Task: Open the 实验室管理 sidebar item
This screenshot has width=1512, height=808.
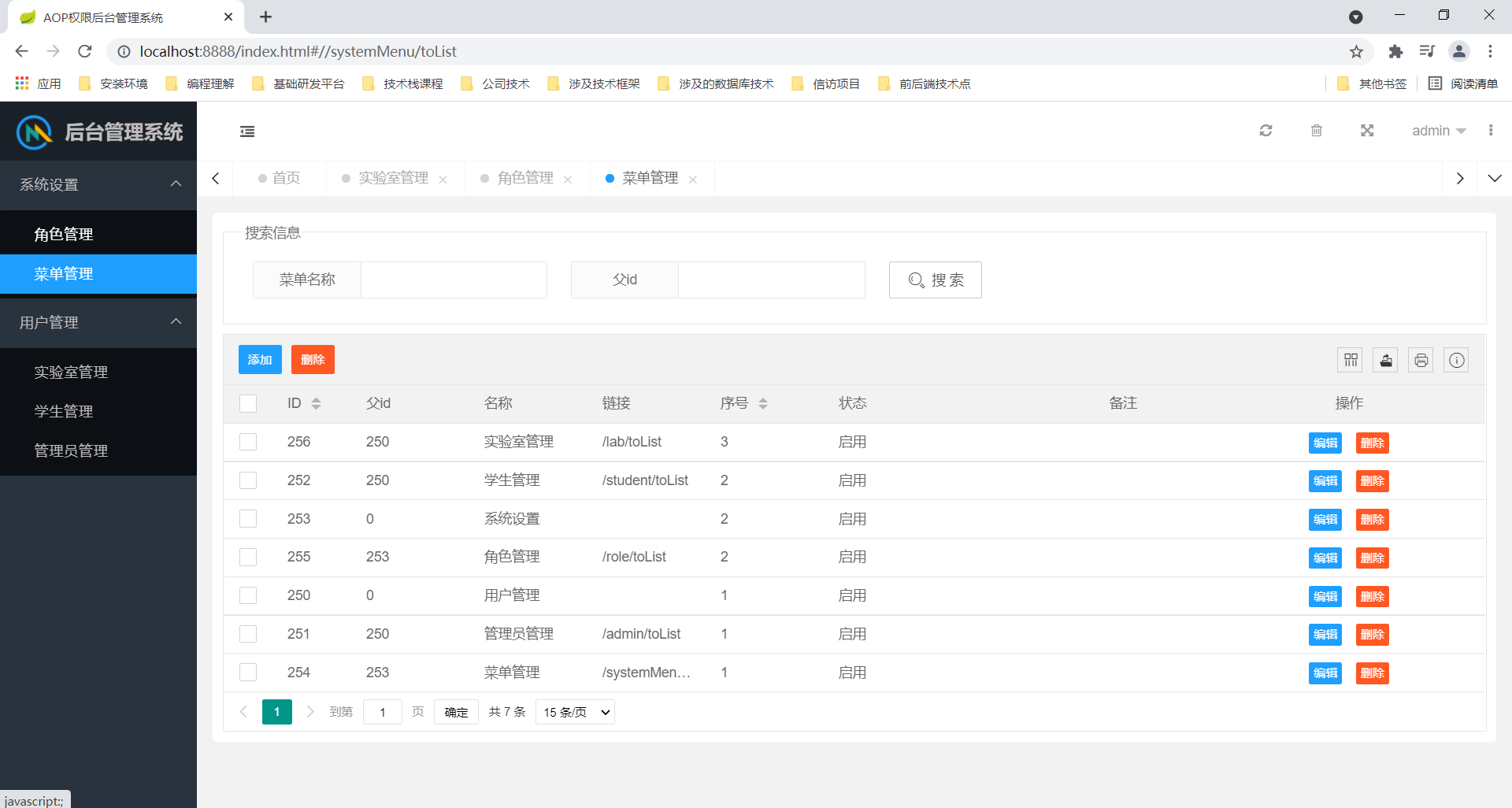Action: [98, 372]
